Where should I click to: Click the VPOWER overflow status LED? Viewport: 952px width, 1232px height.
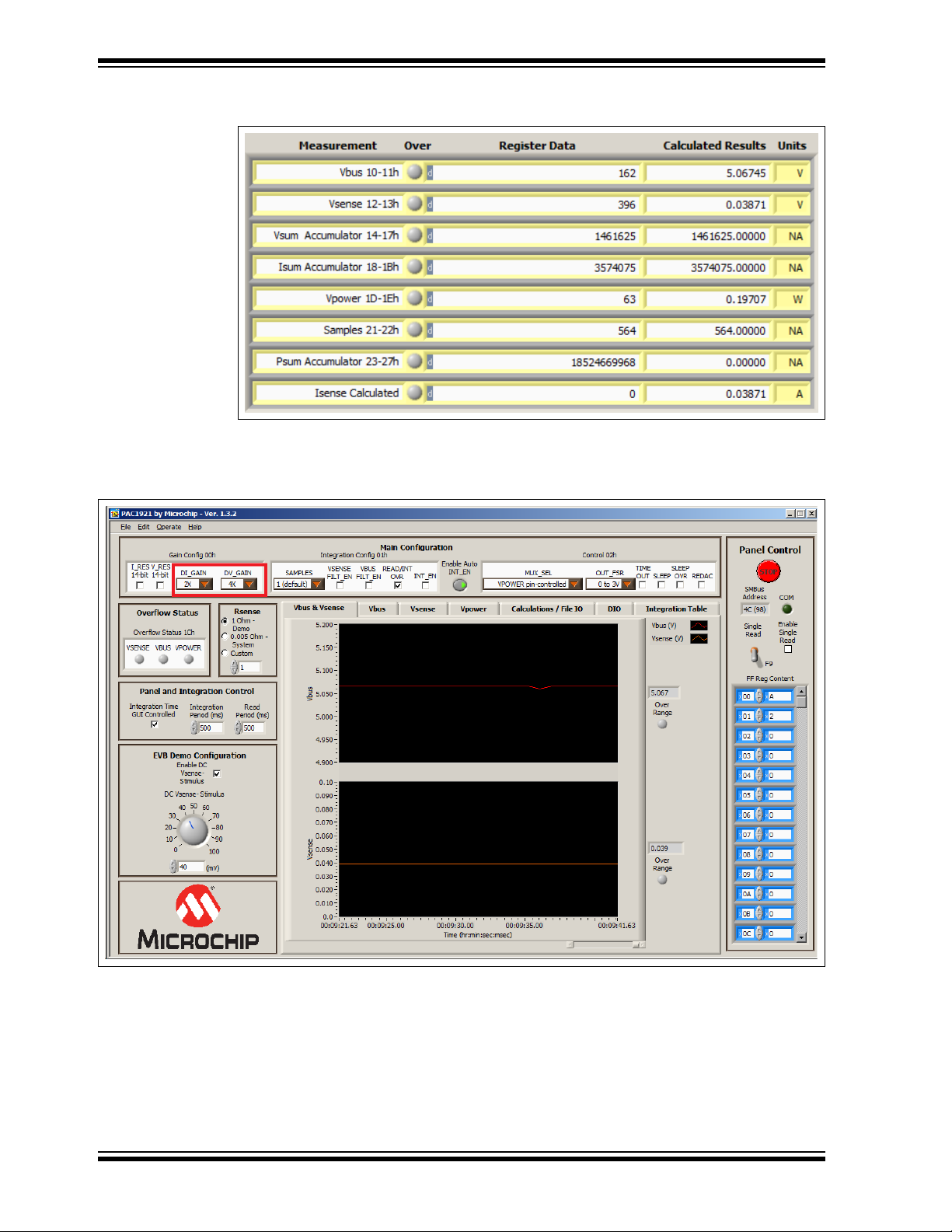(x=188, y=659)
